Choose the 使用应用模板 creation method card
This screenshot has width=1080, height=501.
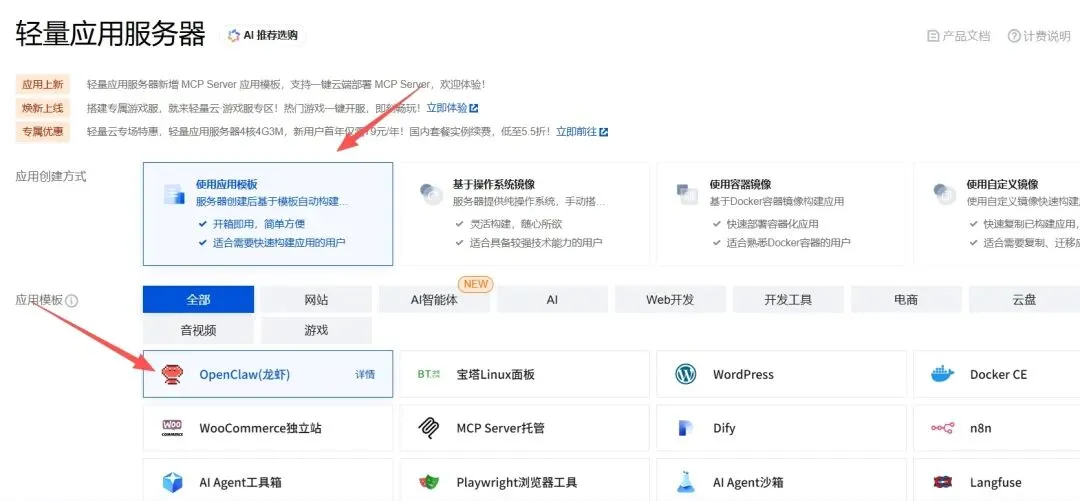coord(268,214)
